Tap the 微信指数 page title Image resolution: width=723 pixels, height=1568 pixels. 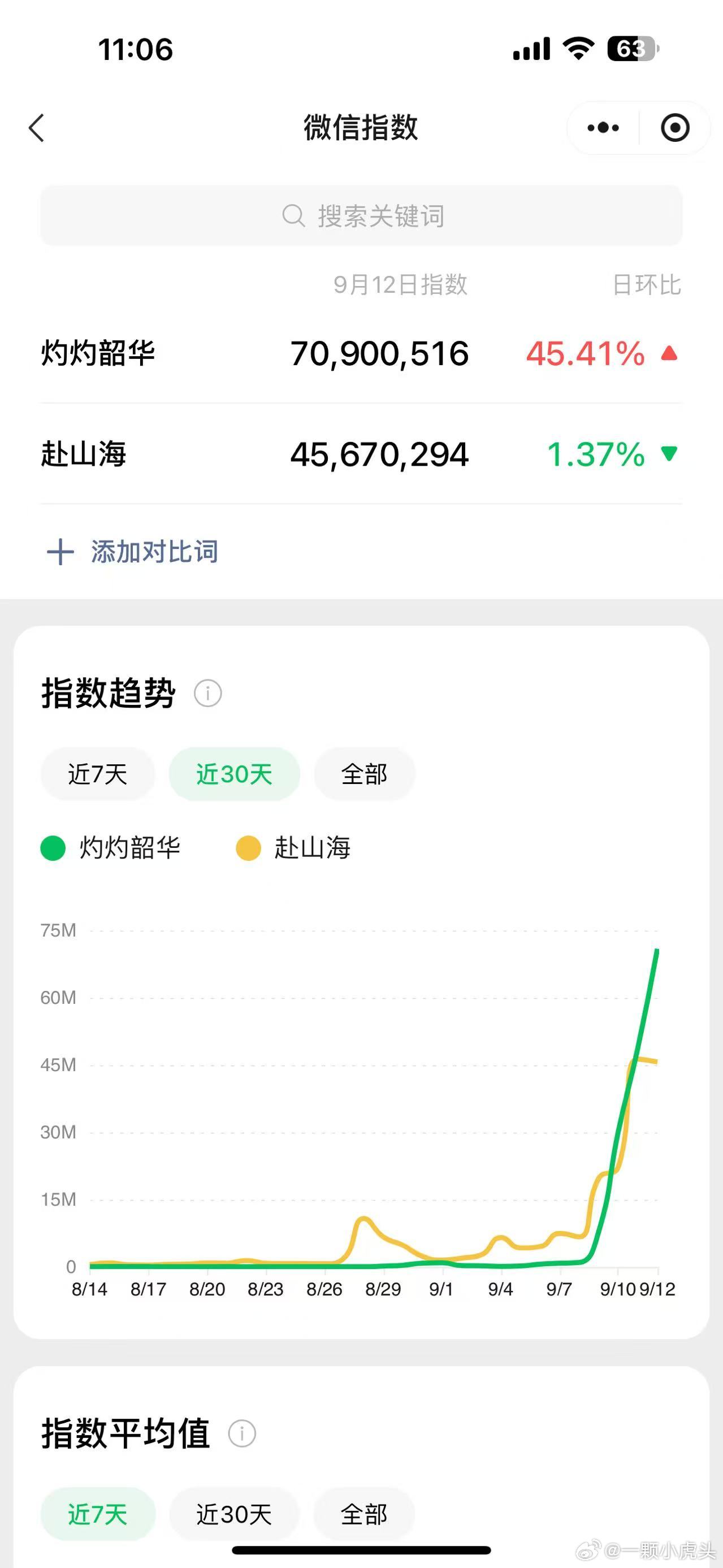coord(361,127)
